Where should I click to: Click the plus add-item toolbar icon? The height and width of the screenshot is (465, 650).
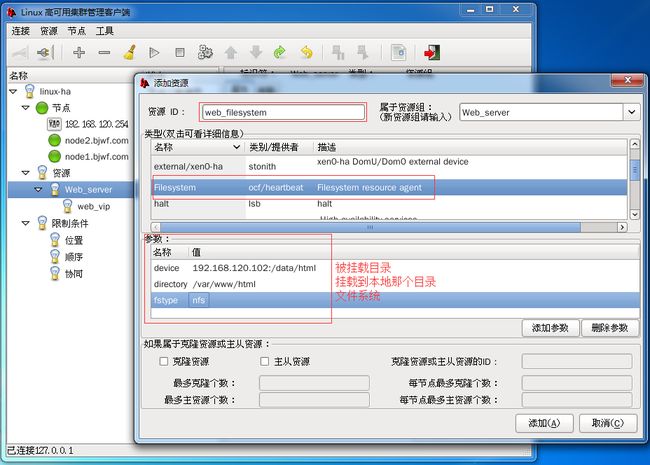(x=79, y=52)
